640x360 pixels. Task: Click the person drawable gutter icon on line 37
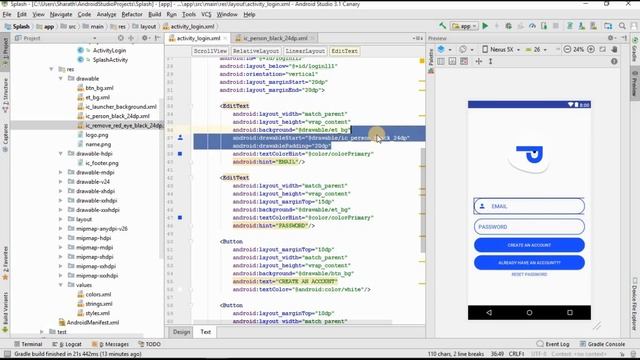pyautogui.click(x=180, y=138)
